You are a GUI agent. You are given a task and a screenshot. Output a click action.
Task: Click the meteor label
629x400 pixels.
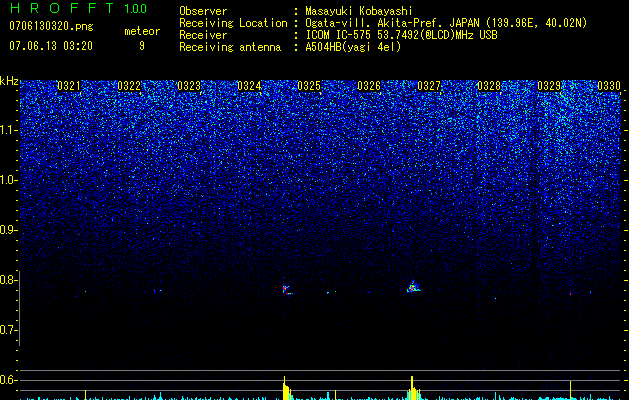(142, 31)
